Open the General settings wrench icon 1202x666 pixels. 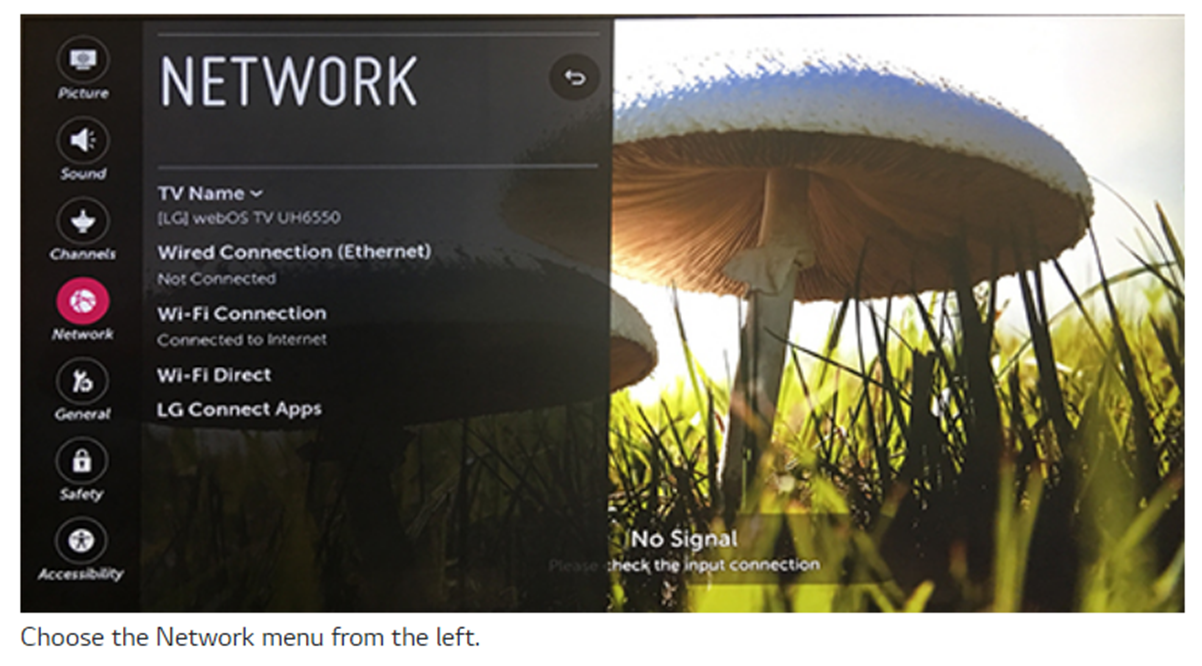tap(82, 380)
